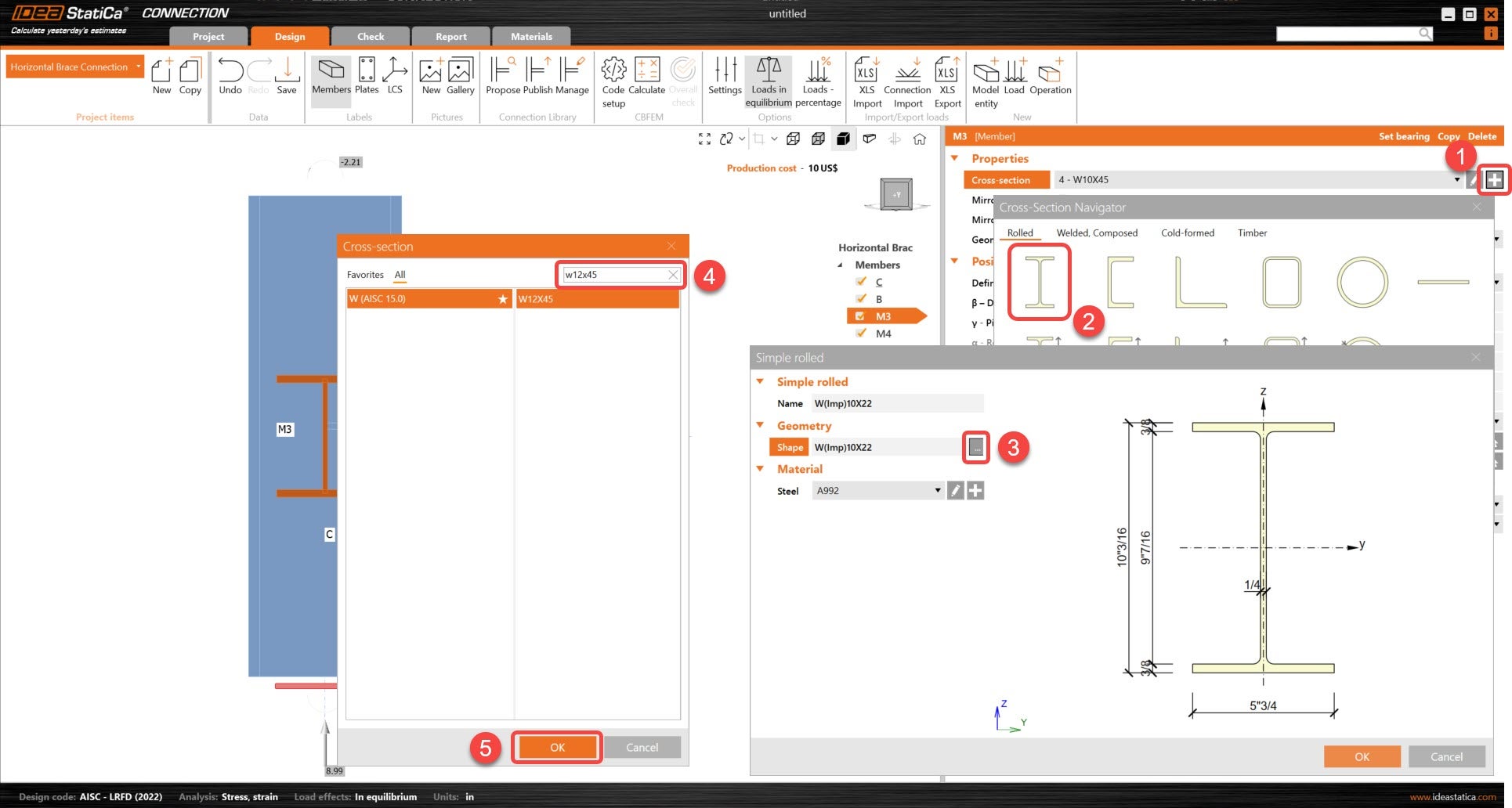This screenshot has width=1512, height=808.
Task: Click Cancel in the Simple rolled dialog
Action: click(x=1446, y=757)
